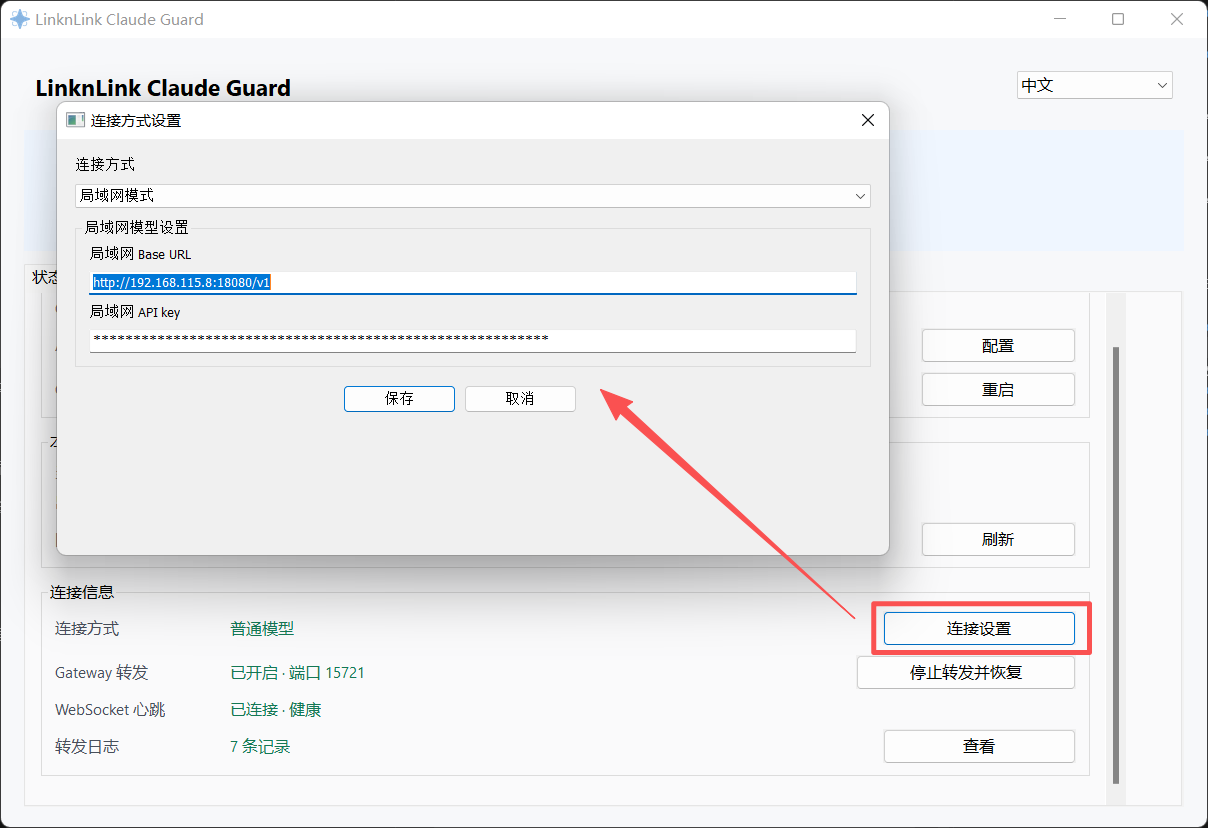The height and width of the screenshot is (828, 1208).
Task: Open 连接设置 in connection info
Action: point(979,628)
